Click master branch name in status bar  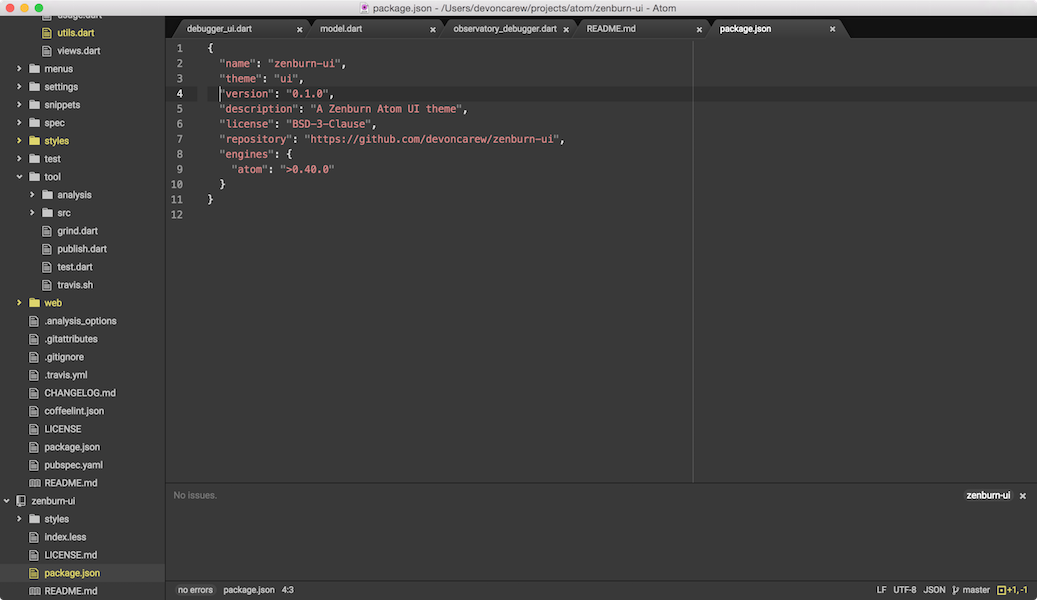click(976, 590)
